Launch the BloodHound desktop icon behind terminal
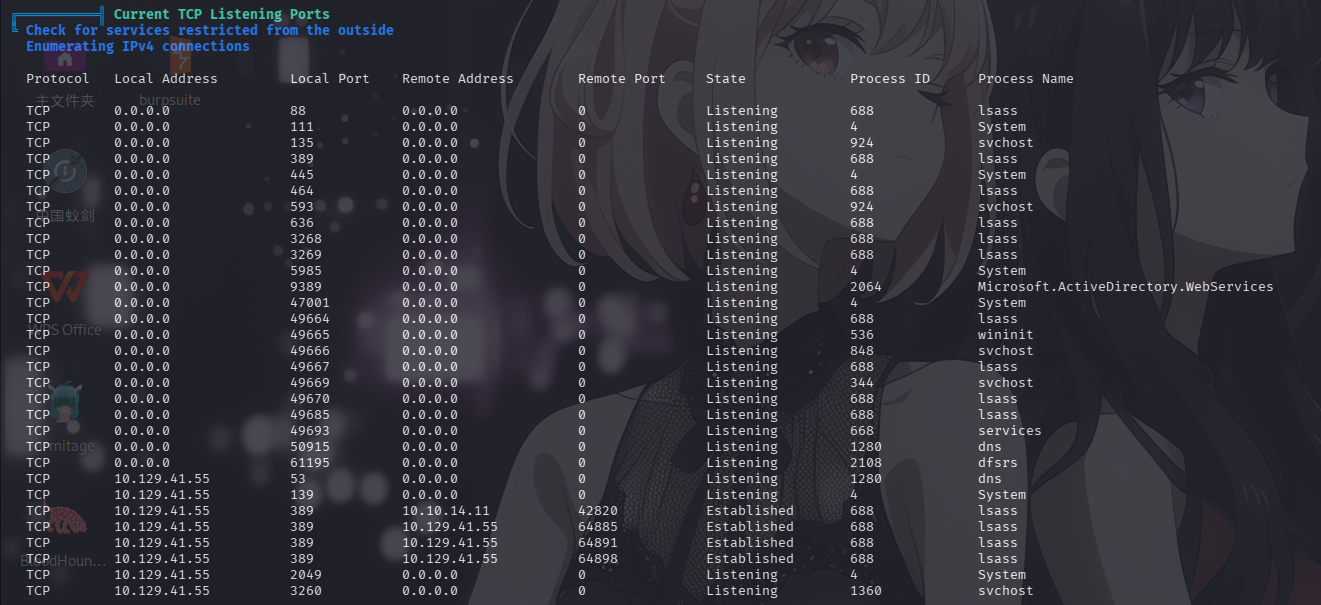The image size is (1321, 605). click(x=64, y=534)
